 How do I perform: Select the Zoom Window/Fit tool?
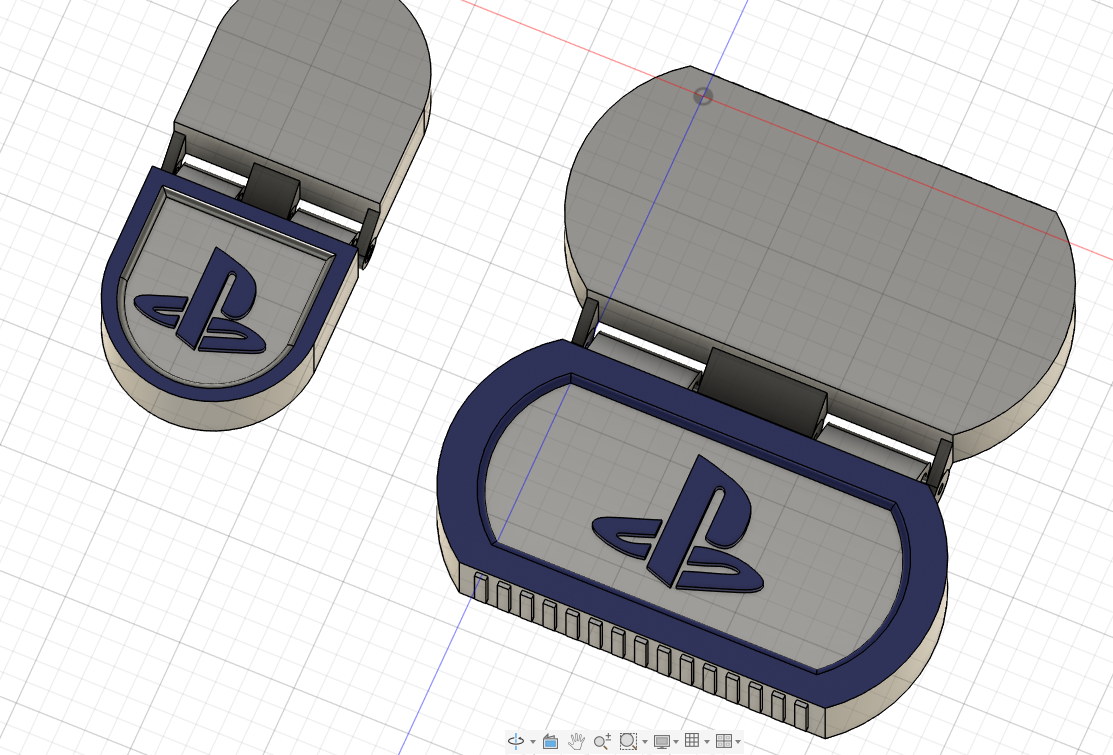[627, 742]
